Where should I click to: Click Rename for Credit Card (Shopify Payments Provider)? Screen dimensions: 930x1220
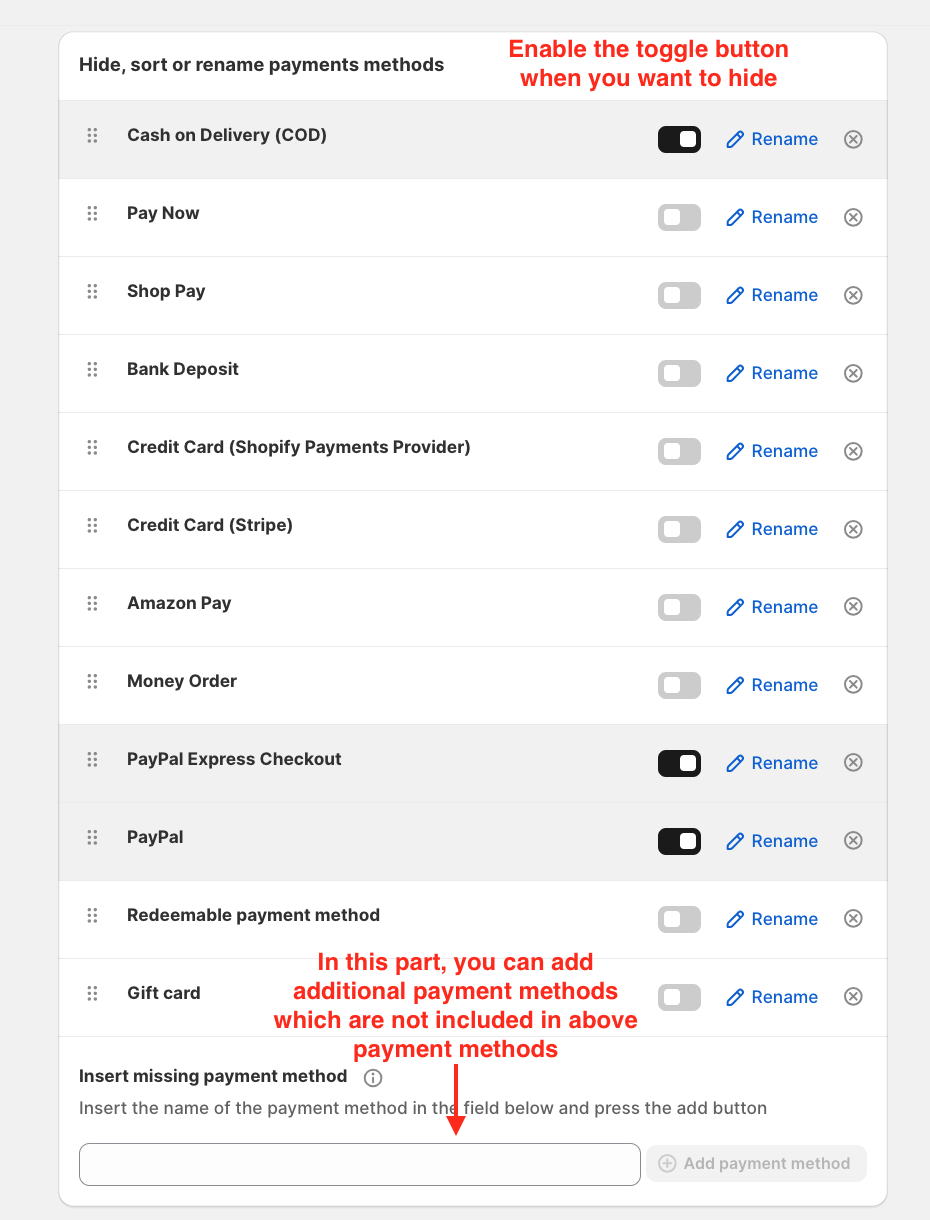tap(772, 451)
